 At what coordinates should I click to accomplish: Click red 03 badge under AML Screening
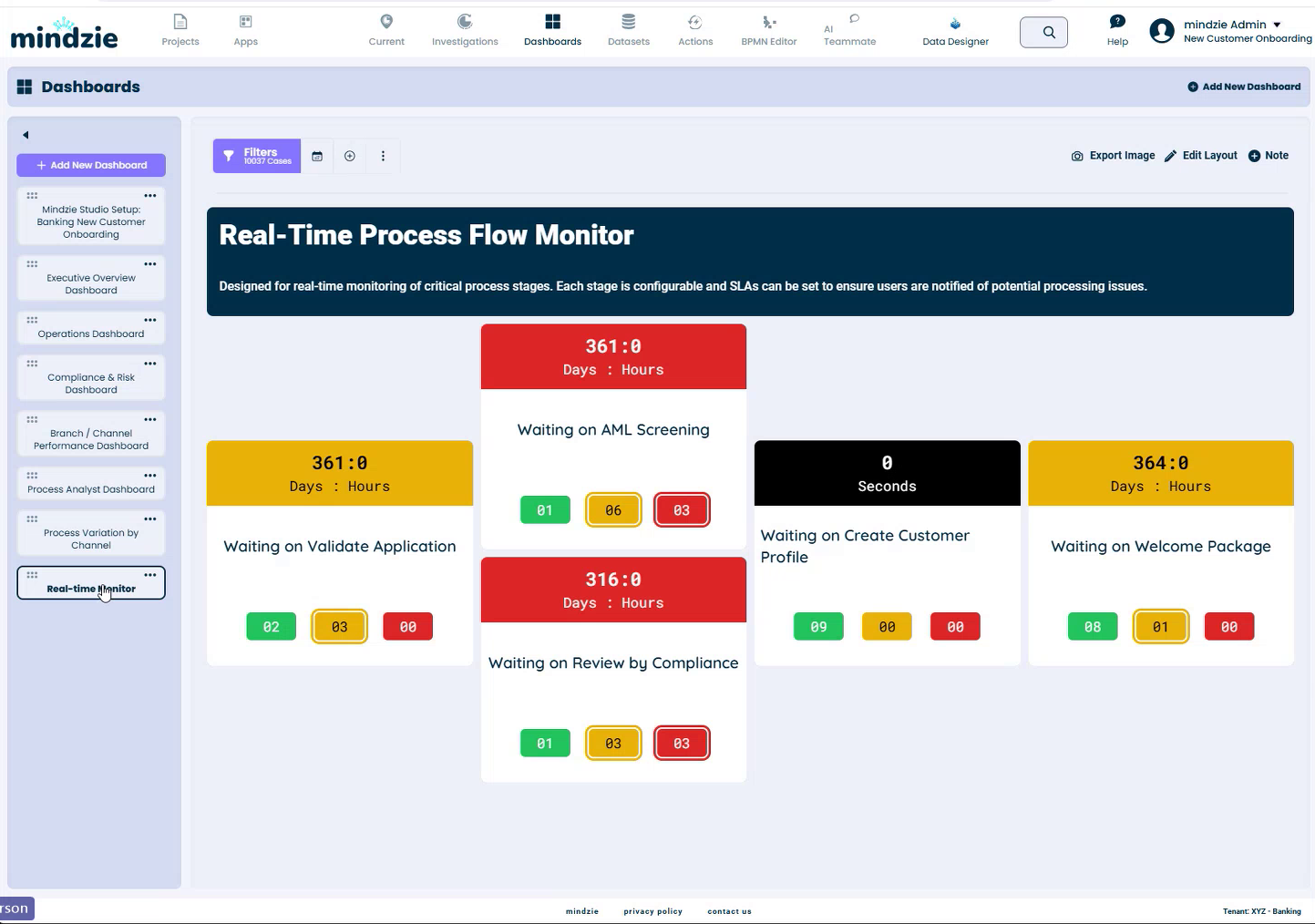point(682,510)
